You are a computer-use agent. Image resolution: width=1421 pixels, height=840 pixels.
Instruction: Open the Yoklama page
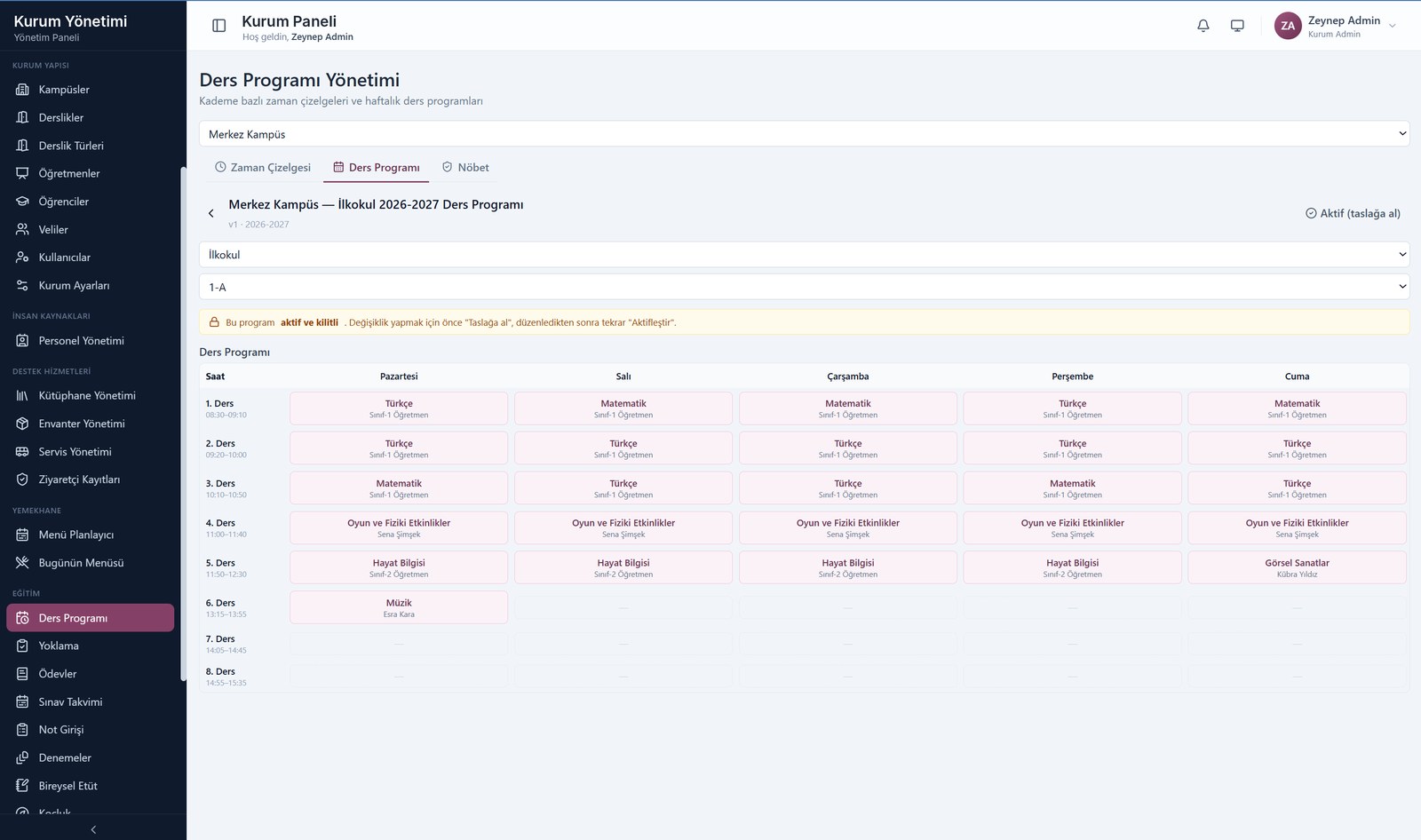[91, 646]
